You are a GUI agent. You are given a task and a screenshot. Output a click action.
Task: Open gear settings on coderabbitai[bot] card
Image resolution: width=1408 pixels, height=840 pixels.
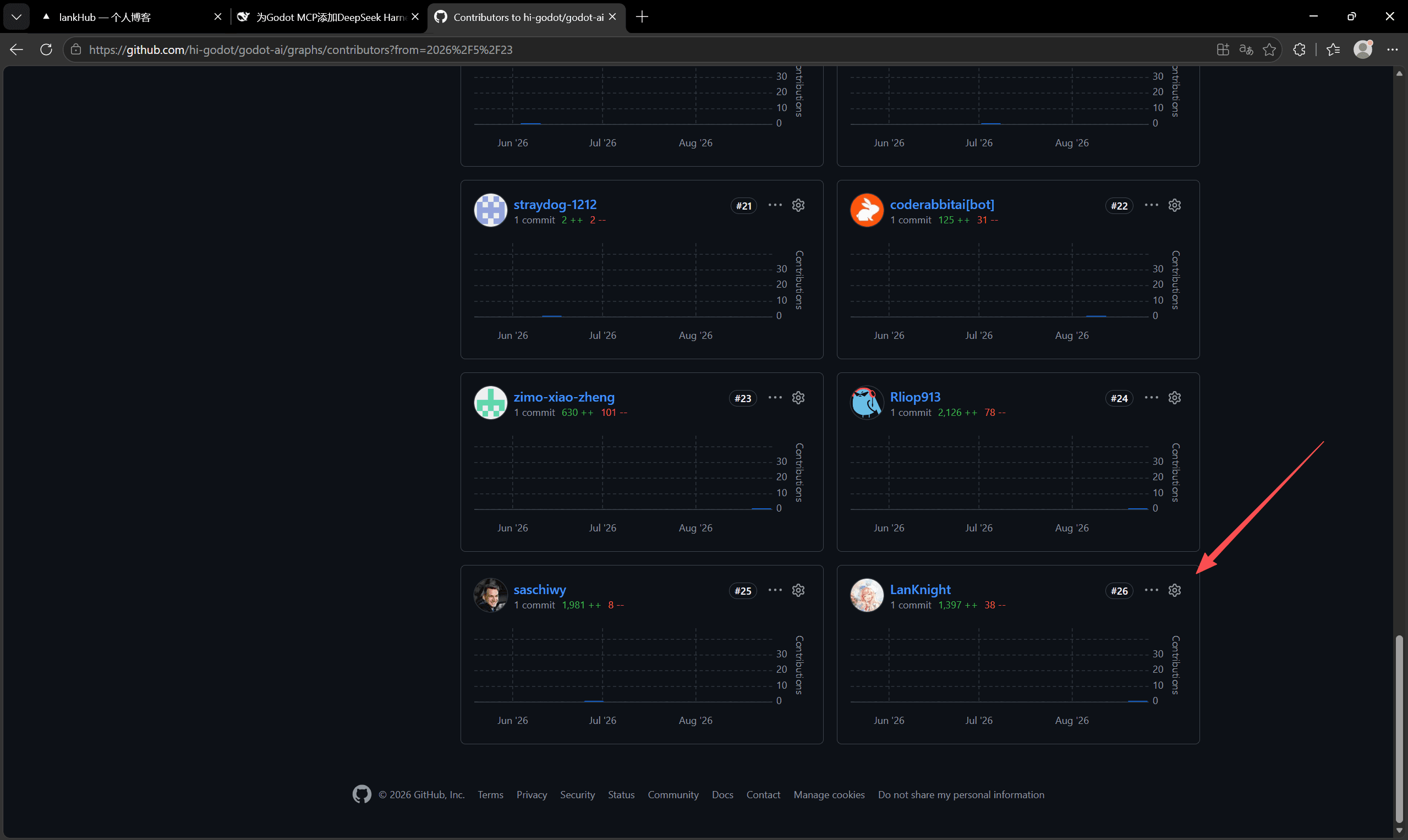pyautogui.click(x=1175, y=205)
